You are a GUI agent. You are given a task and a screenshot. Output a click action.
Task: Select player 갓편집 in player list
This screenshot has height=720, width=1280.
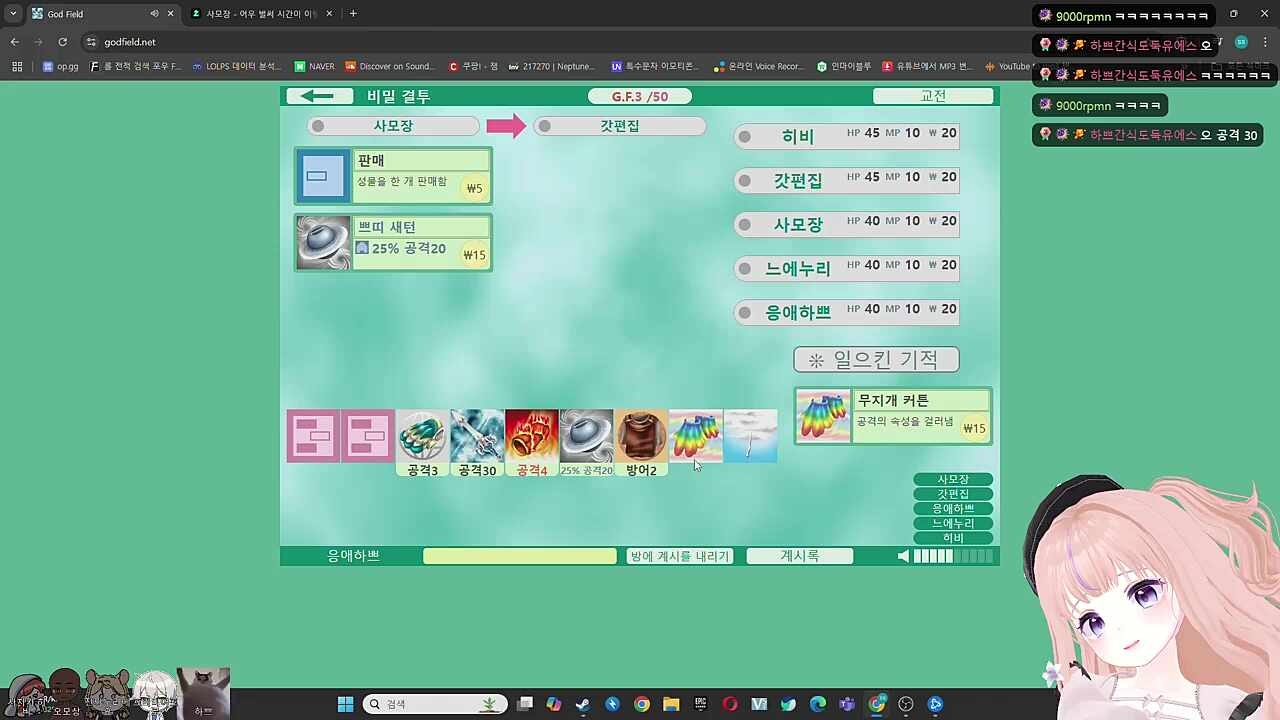(x=847, y=181)
